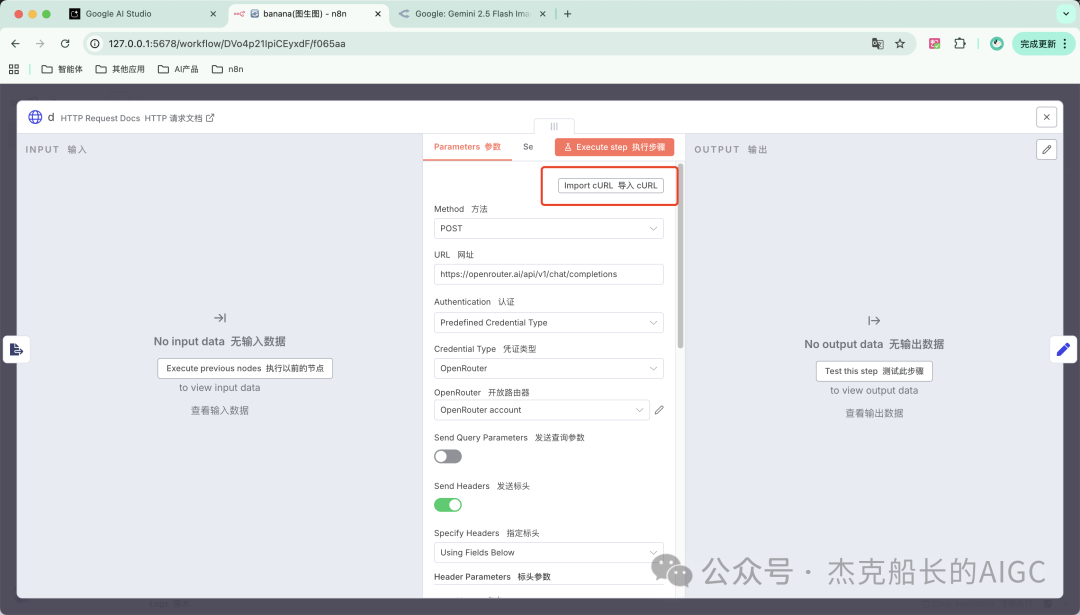
Task: Edit OpenRouter credential with pencil icon
Action: (x=659, y=410)
